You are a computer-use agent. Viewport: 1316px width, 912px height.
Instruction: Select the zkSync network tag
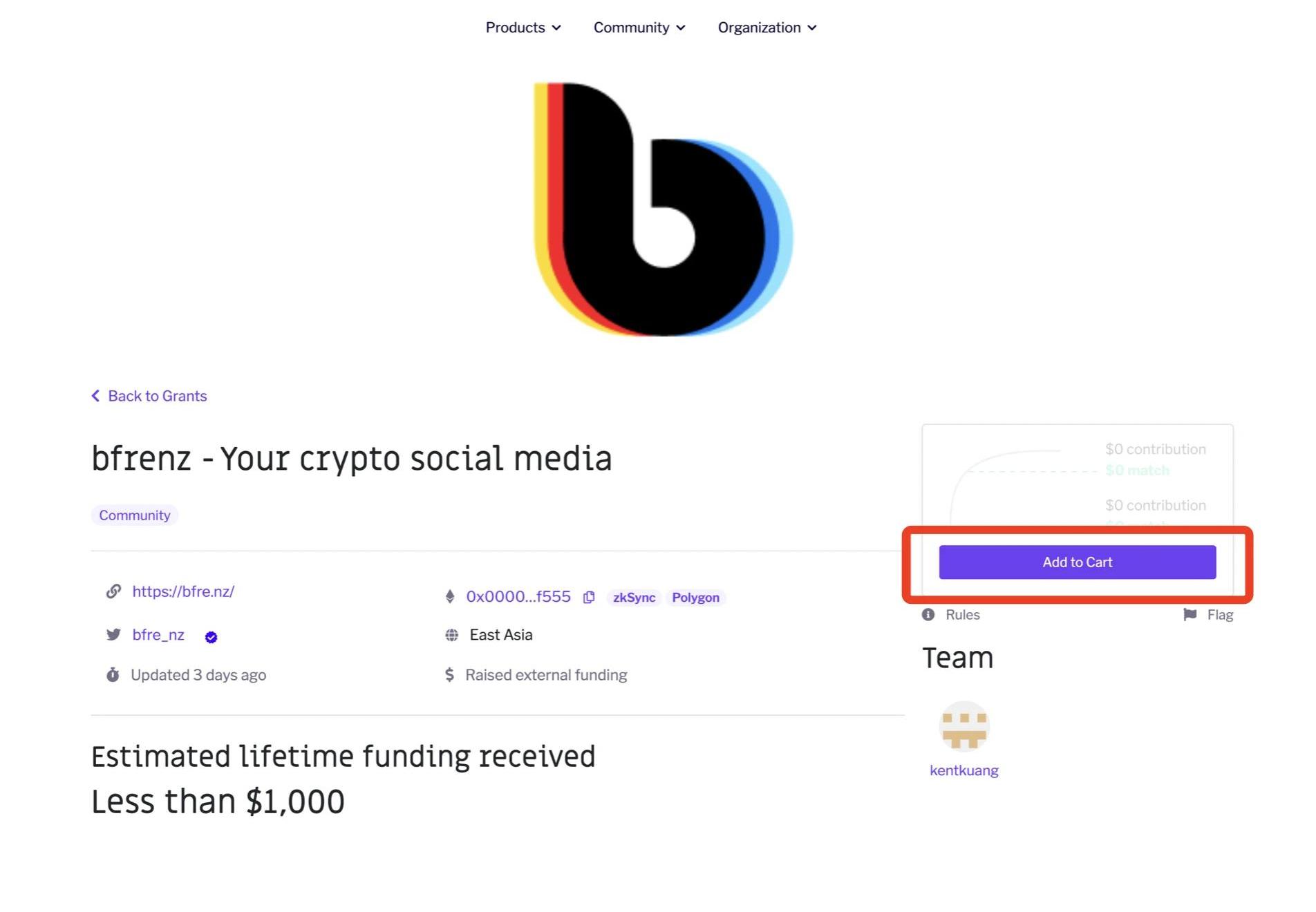[x=634, y=597]
